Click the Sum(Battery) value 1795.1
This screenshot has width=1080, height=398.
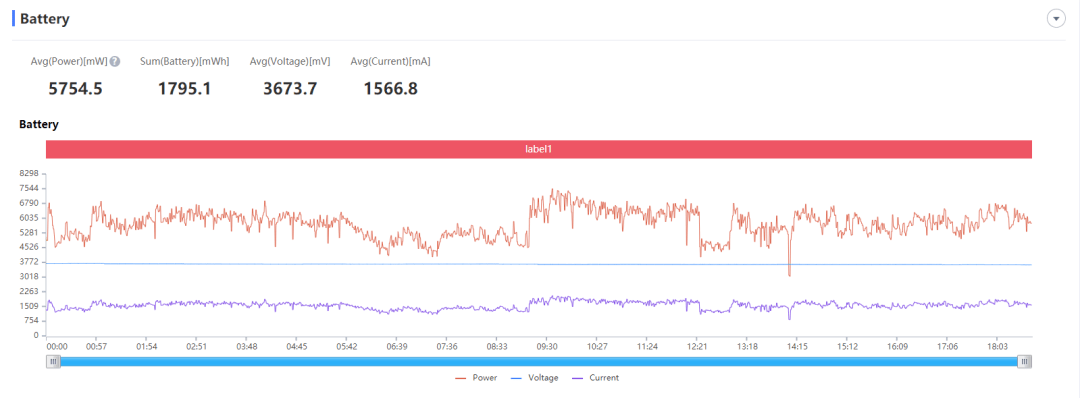(184, 88)
